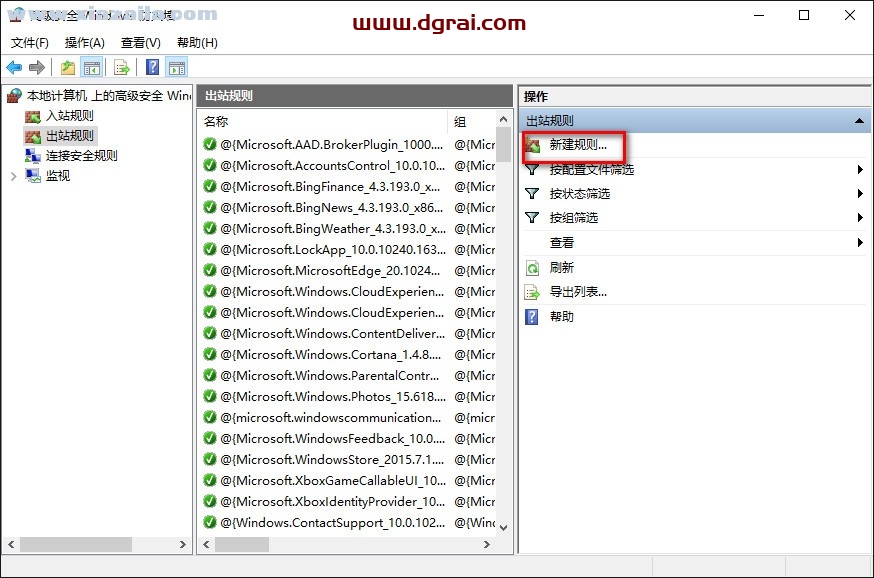874x578 pixels.
Task: Open 连接安全规则 in the tree
Action: pos(81,156)
